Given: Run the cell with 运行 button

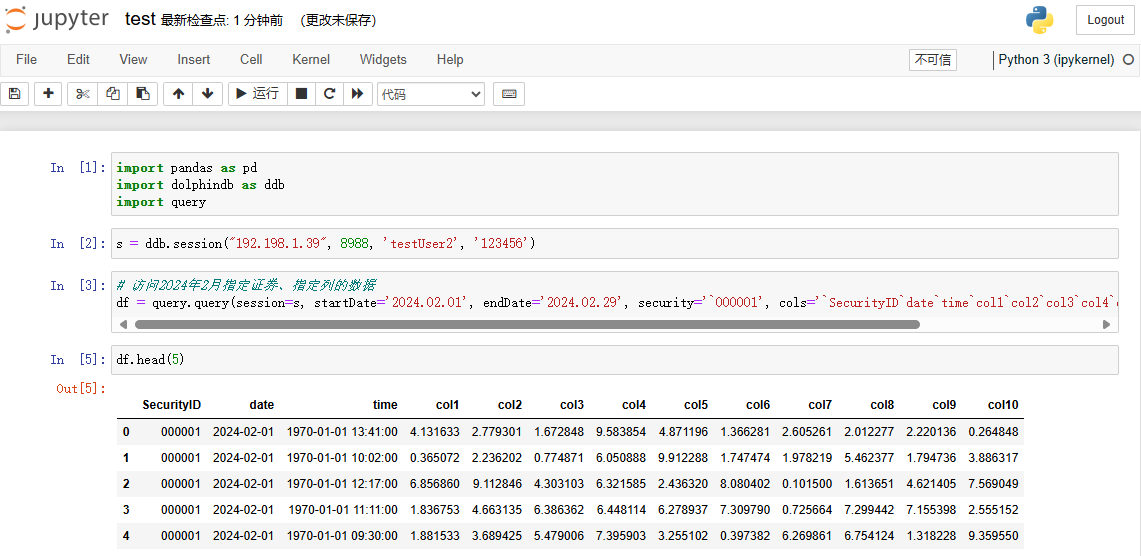Looking at the screenshot, I should (258, 94).
